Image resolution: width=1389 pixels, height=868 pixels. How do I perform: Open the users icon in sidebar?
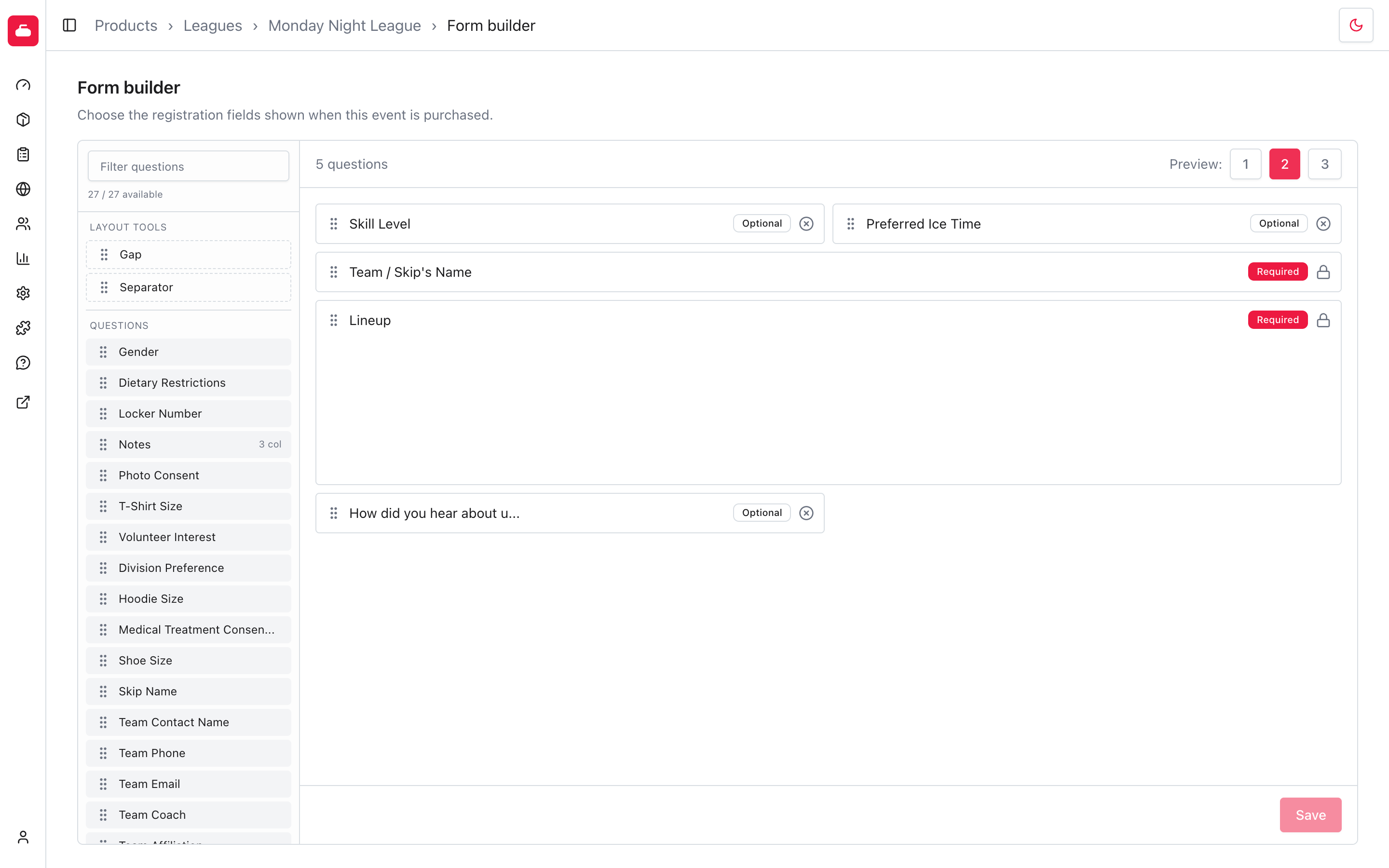coord(23,224)
